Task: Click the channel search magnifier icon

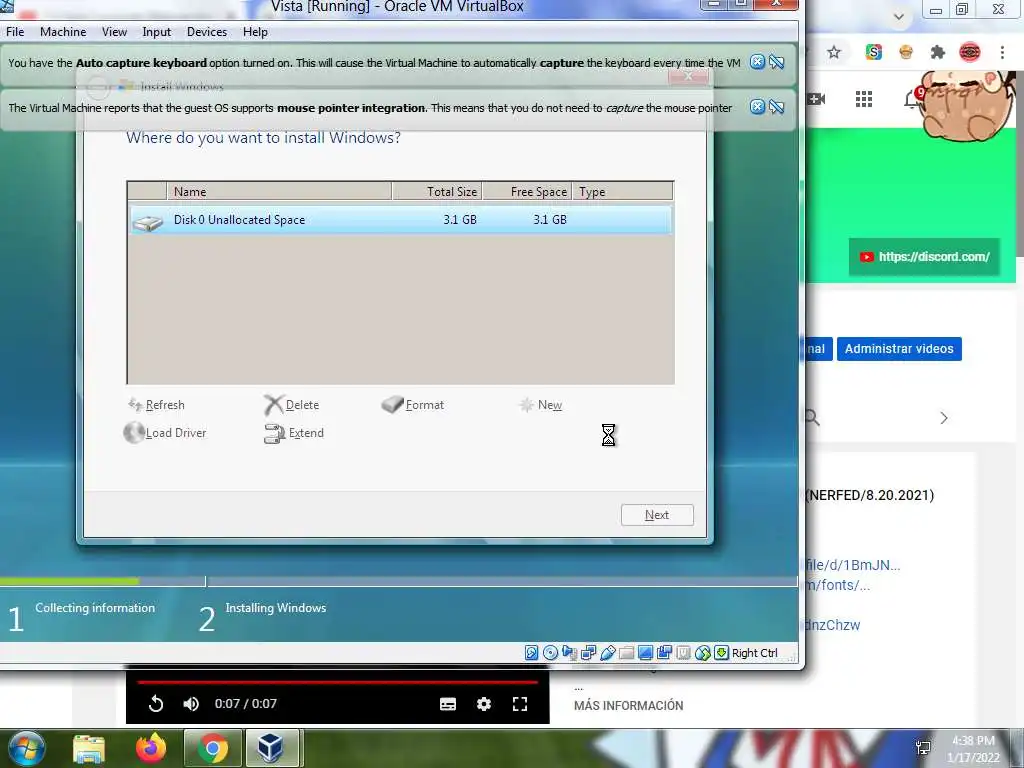Action: tap(812, 418)
